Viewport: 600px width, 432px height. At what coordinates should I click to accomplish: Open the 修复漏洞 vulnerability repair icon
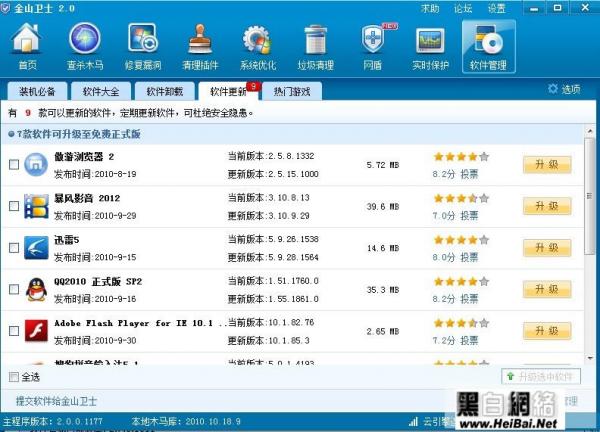coord(142,46)
